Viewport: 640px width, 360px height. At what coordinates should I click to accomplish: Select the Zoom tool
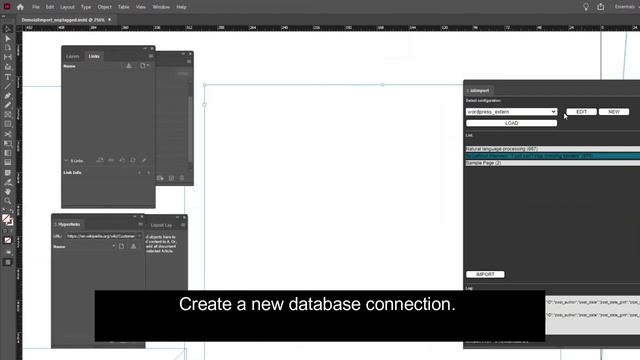point(7,201)
